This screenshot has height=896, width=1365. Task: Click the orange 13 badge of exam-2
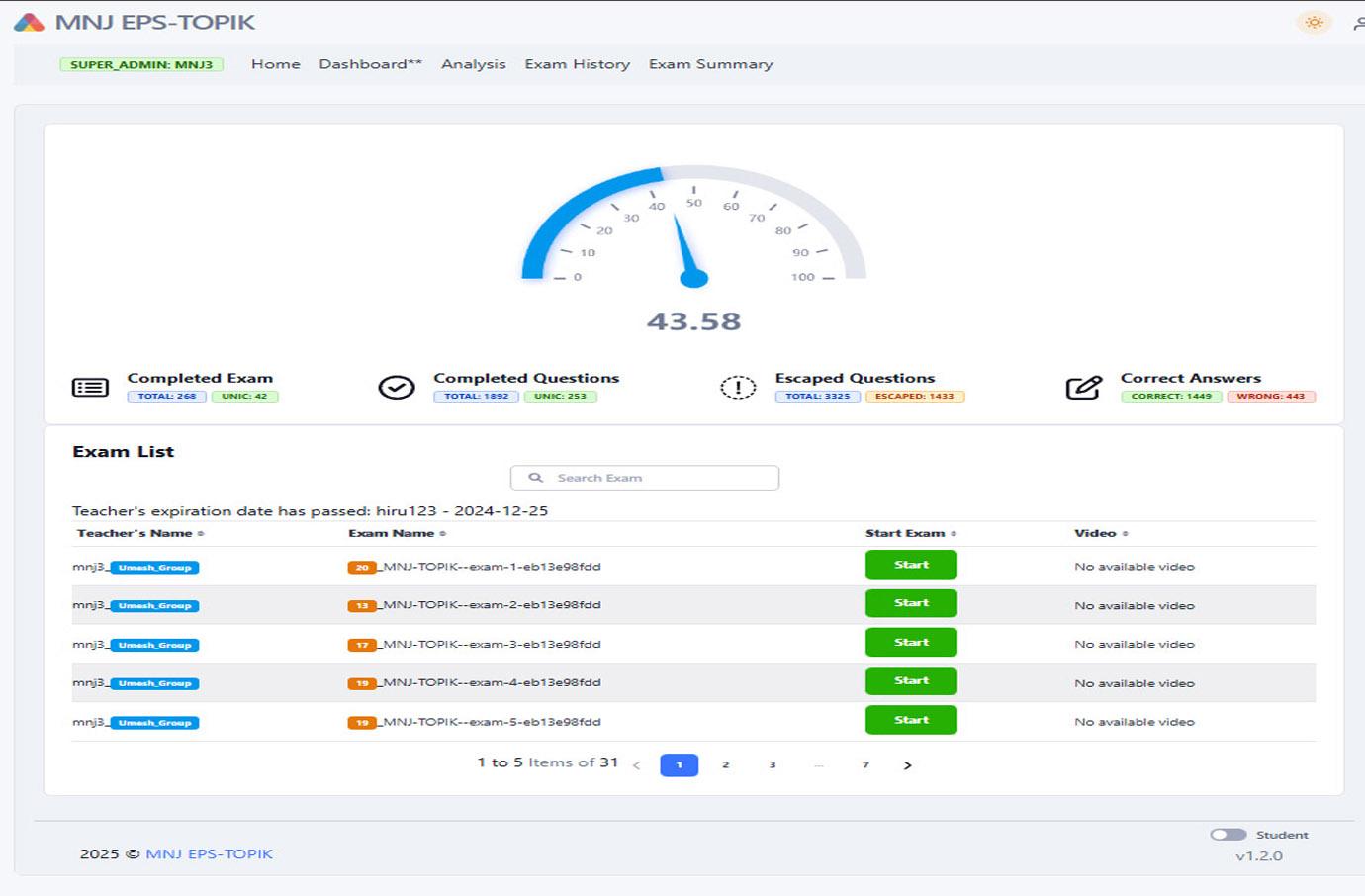click(362, 606)
